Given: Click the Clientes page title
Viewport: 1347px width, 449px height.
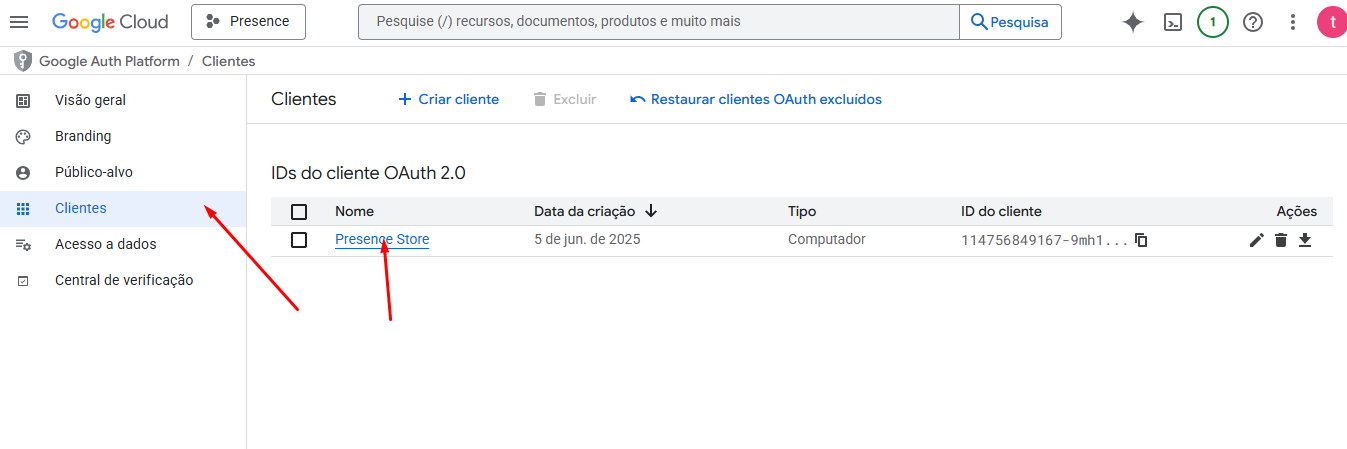Looking at the screenshot, I should click(304, 99).
